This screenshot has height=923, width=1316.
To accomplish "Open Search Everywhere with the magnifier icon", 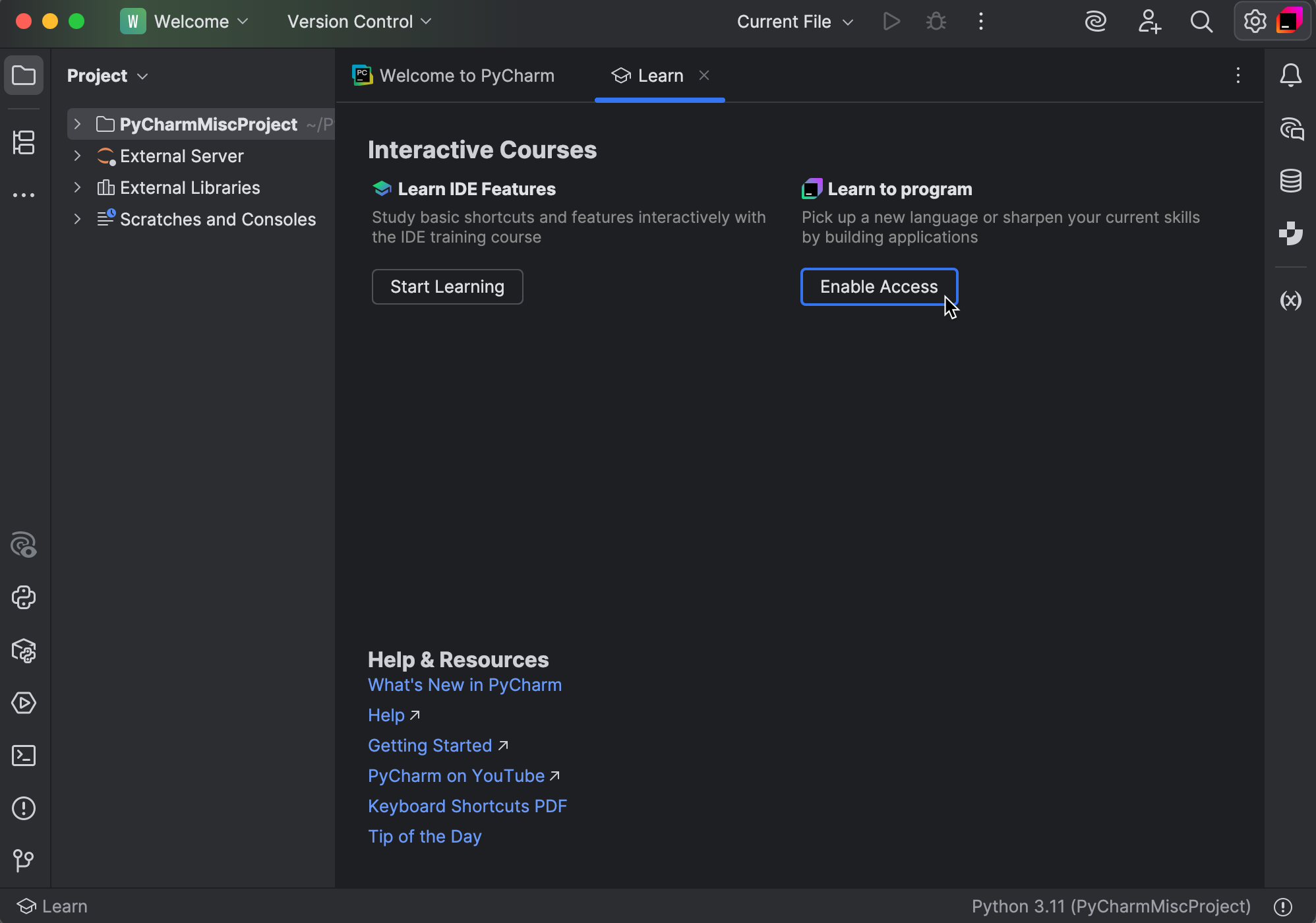I will (x=1201, y=21).
